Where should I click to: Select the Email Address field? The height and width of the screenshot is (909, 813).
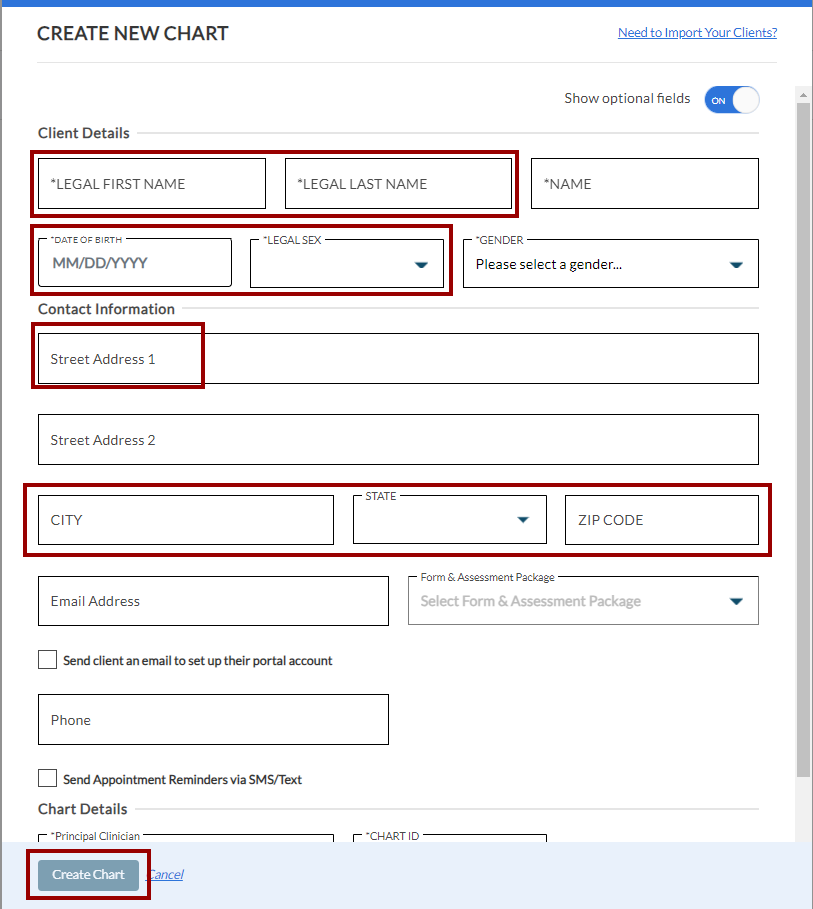coord(213,601)
